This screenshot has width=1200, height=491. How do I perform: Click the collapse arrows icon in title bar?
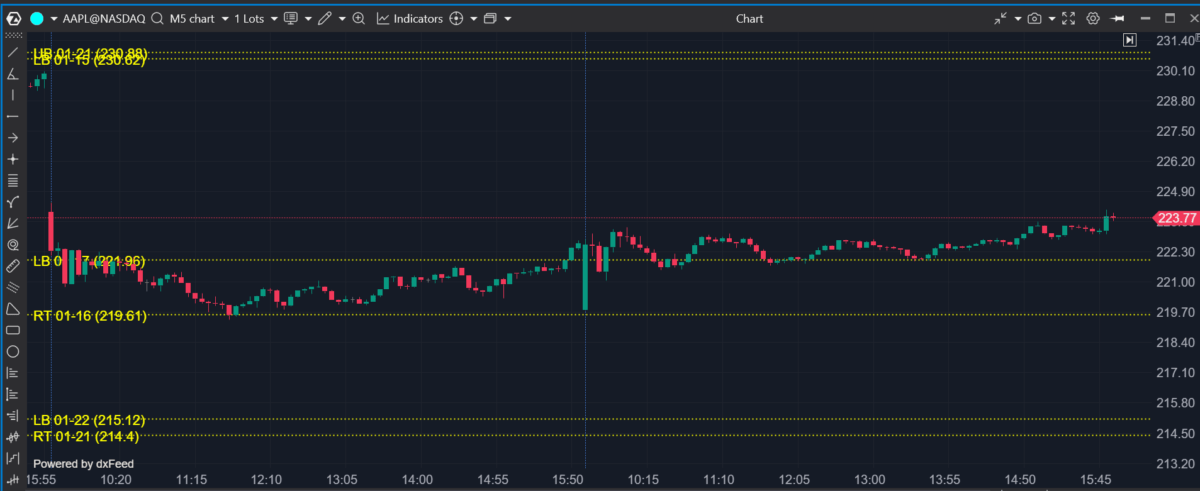click(1002, 18)
